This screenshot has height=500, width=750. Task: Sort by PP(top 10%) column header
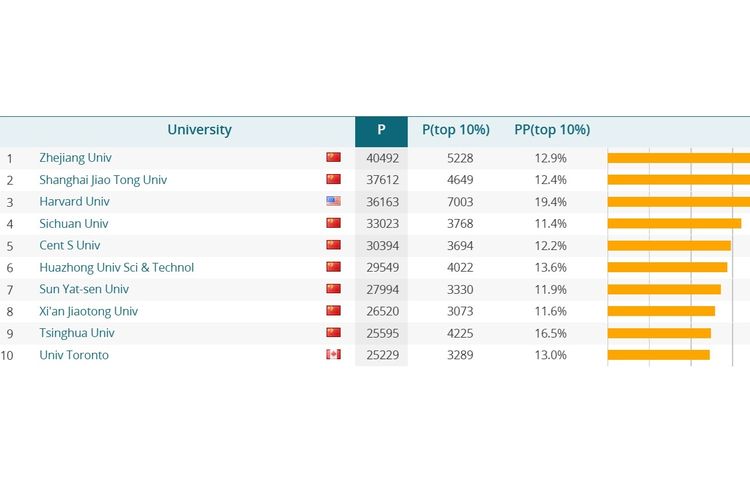[552, 130]
